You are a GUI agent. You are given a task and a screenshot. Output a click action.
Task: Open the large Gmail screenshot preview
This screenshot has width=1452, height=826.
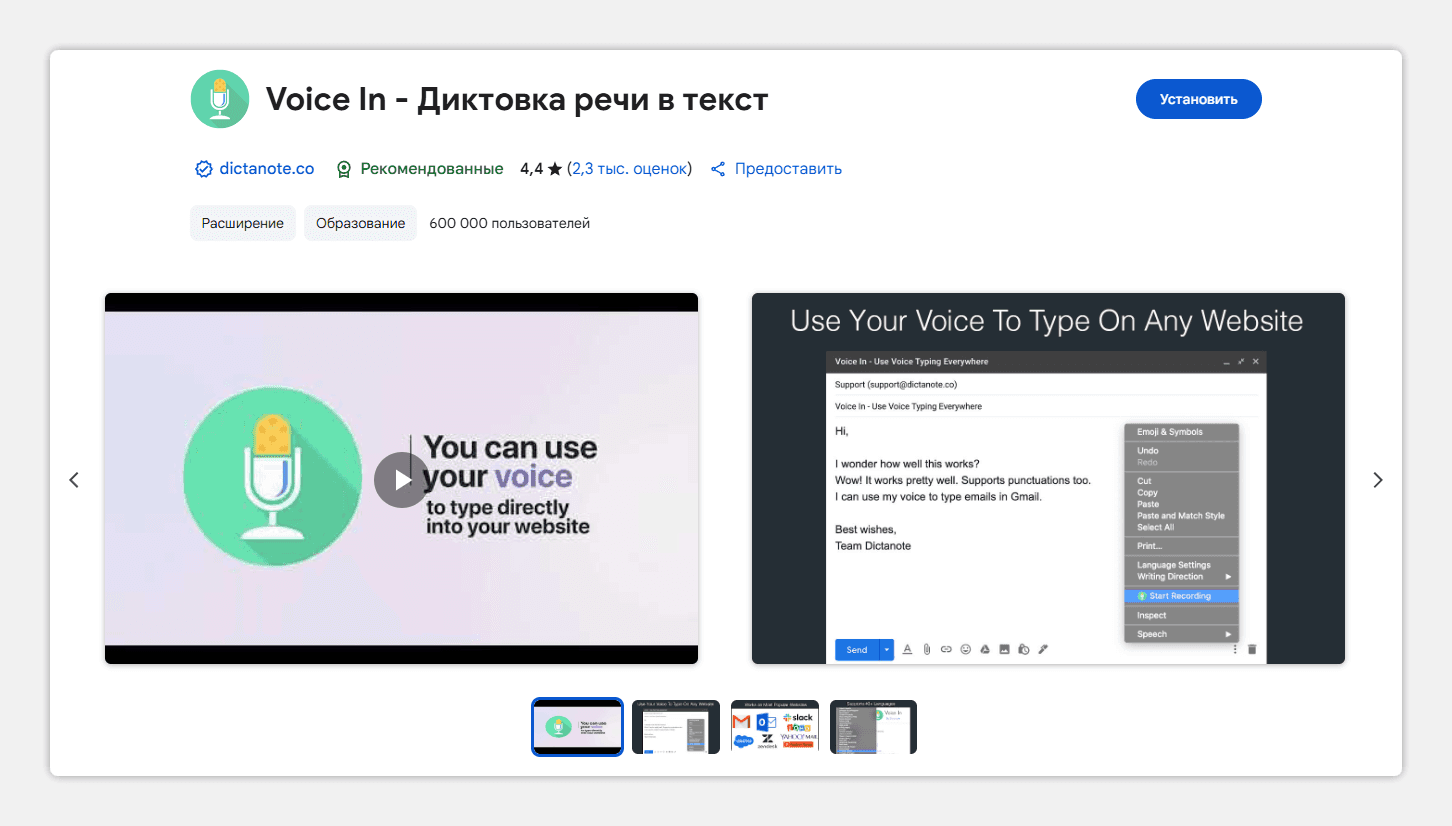tap(1048, 478)
